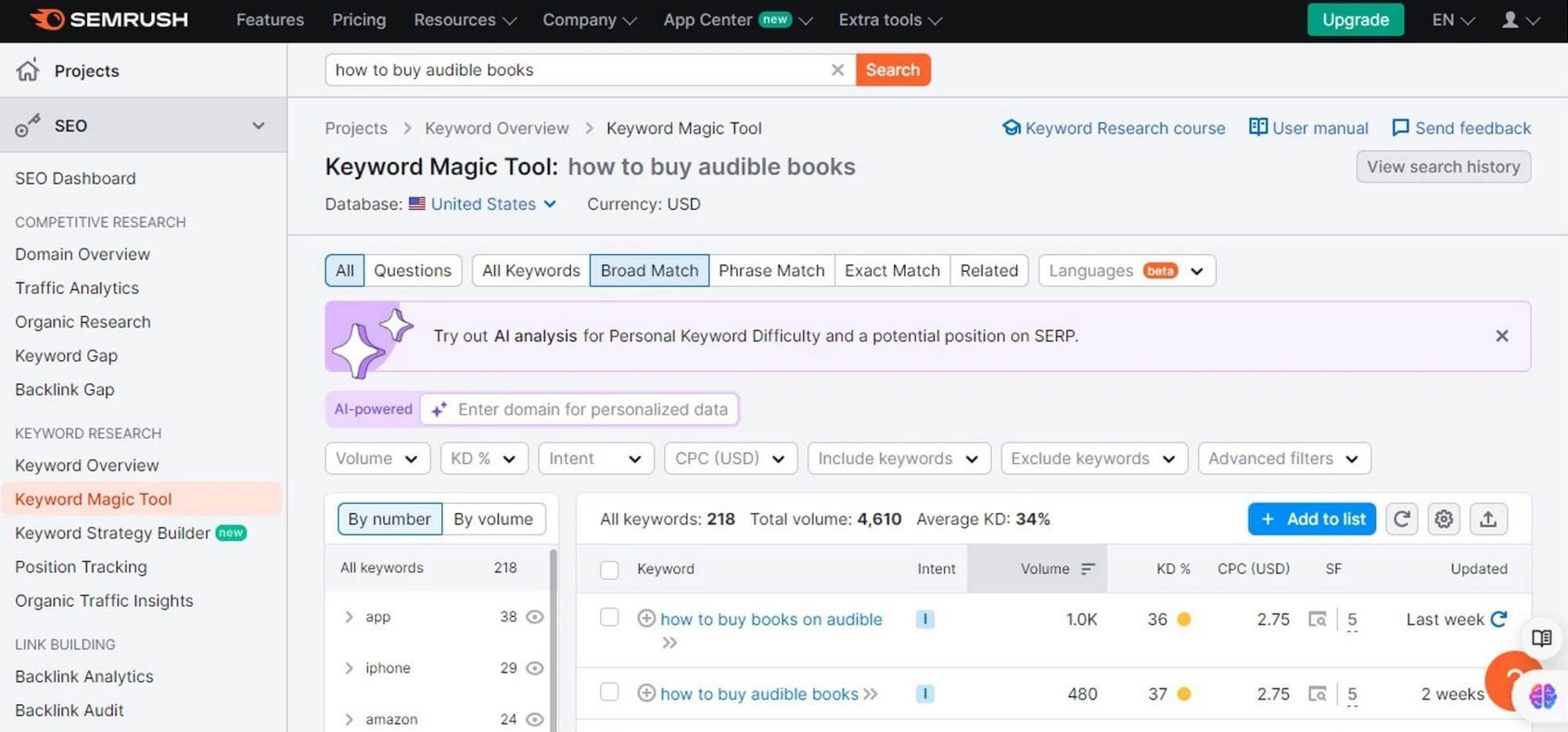Click the AI sparkle icon in domain field

pyautogui.click(x=440, y=409)
